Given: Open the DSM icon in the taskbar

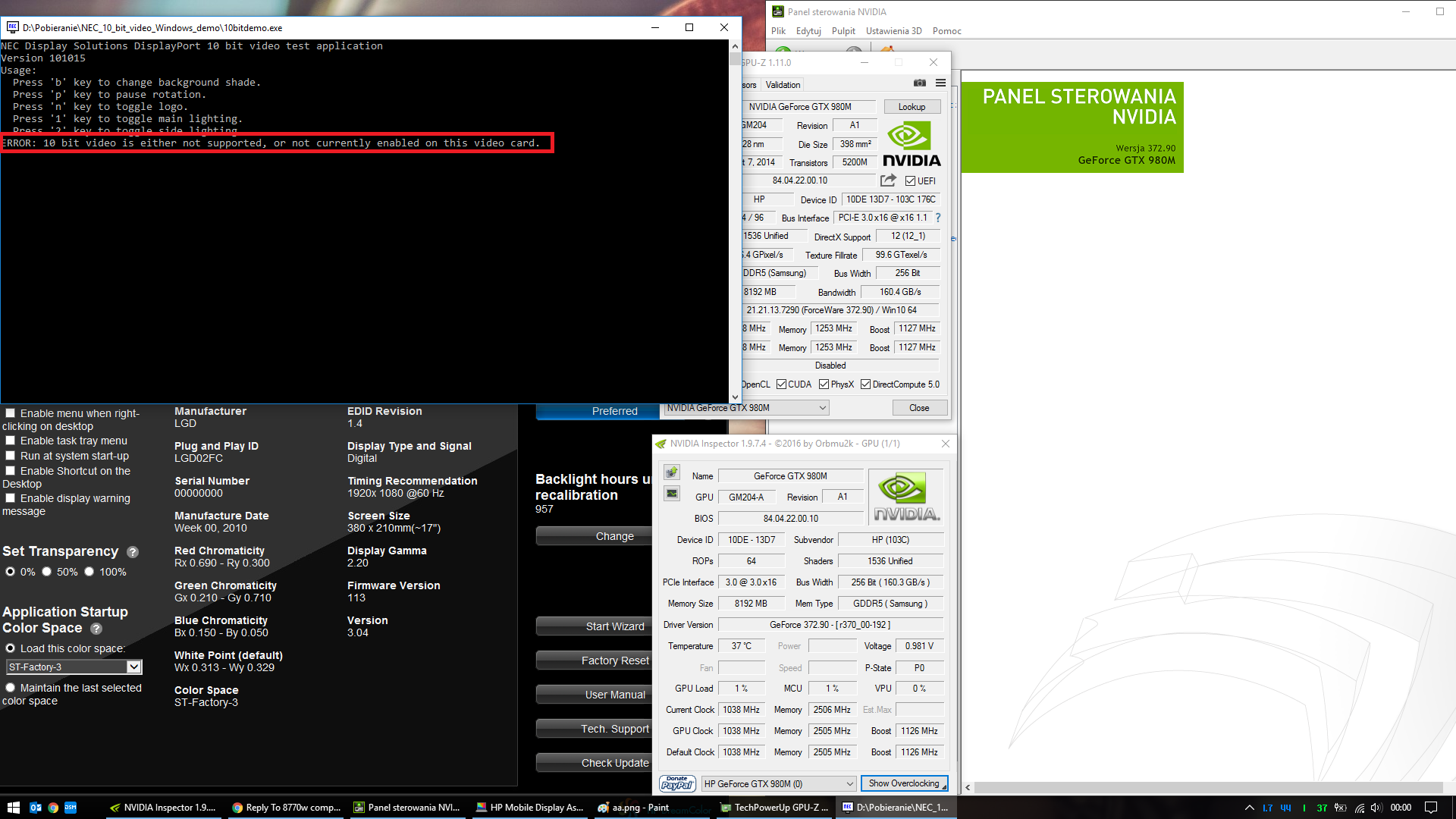Looking at the screenshot, I should click(71, 808).
